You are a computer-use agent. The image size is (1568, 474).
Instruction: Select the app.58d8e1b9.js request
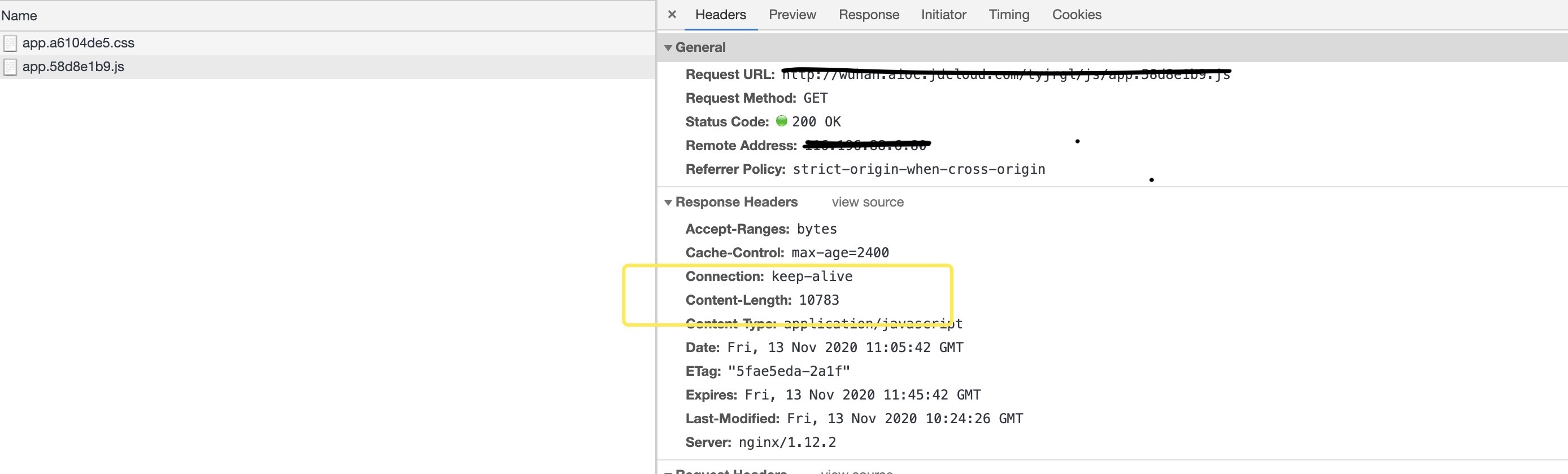[328, 67]
